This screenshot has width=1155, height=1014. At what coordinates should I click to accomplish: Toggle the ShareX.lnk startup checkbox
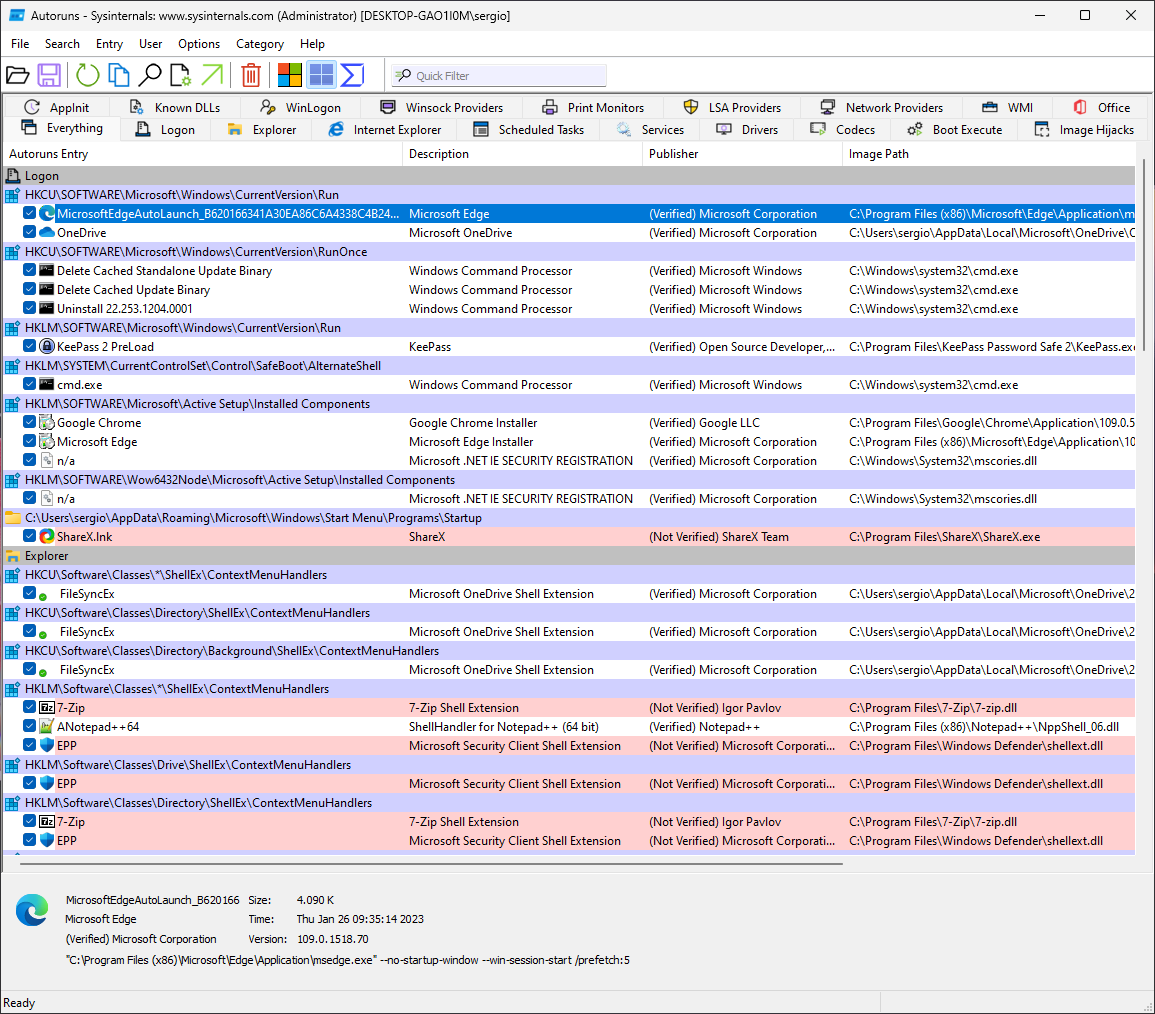click(30, 537)
